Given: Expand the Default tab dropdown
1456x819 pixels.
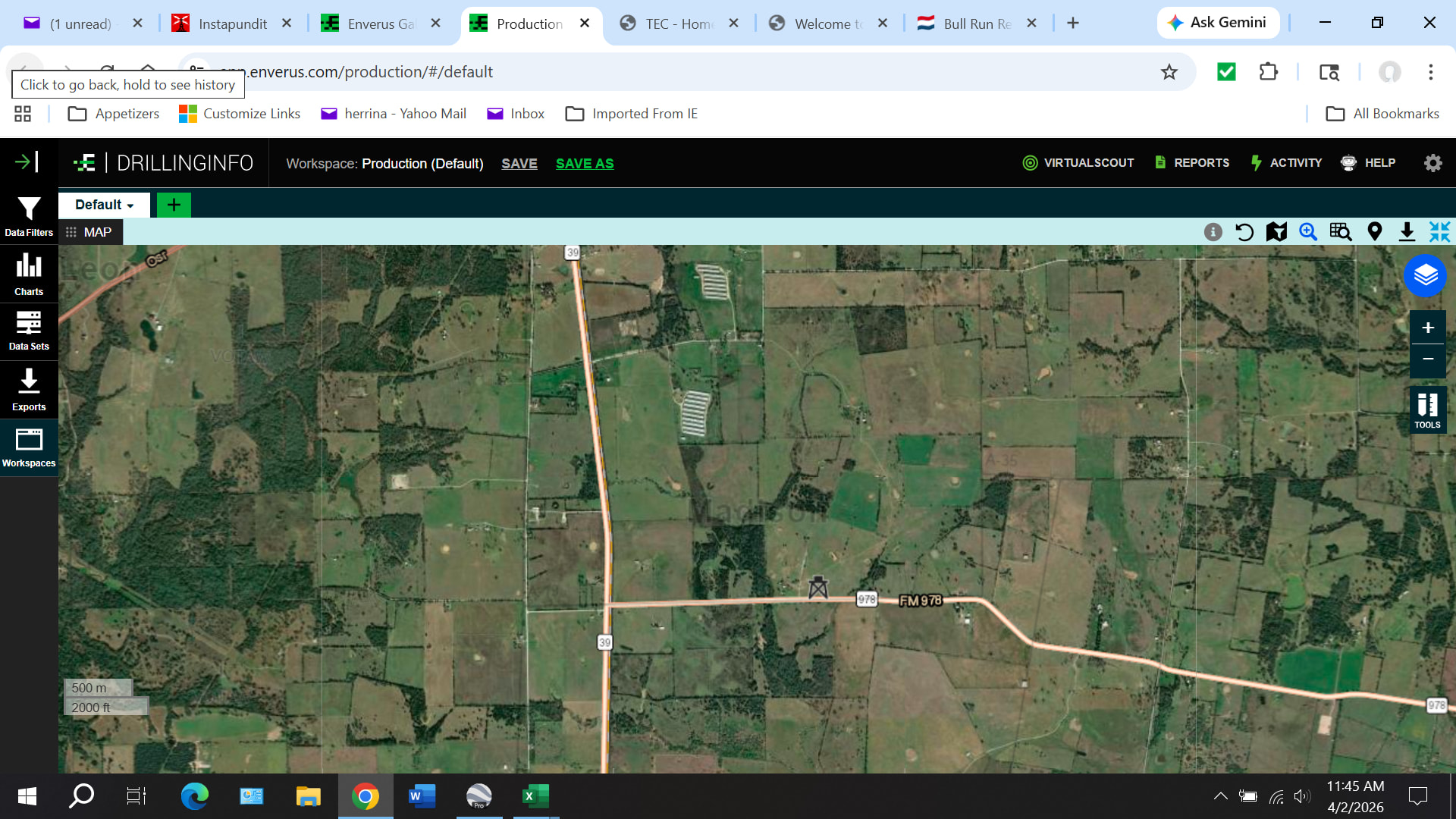Looking at the screenshot, I should (x=105, y=205).
